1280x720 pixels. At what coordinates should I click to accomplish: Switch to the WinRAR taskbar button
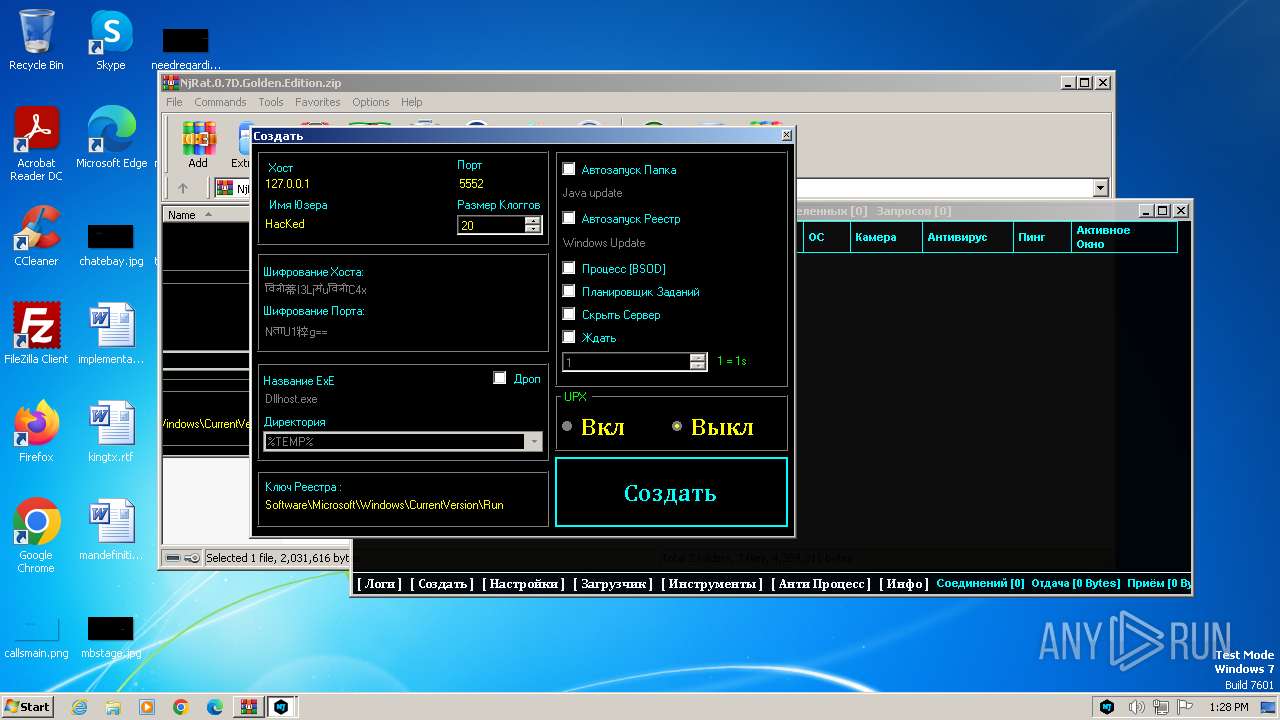247,707
